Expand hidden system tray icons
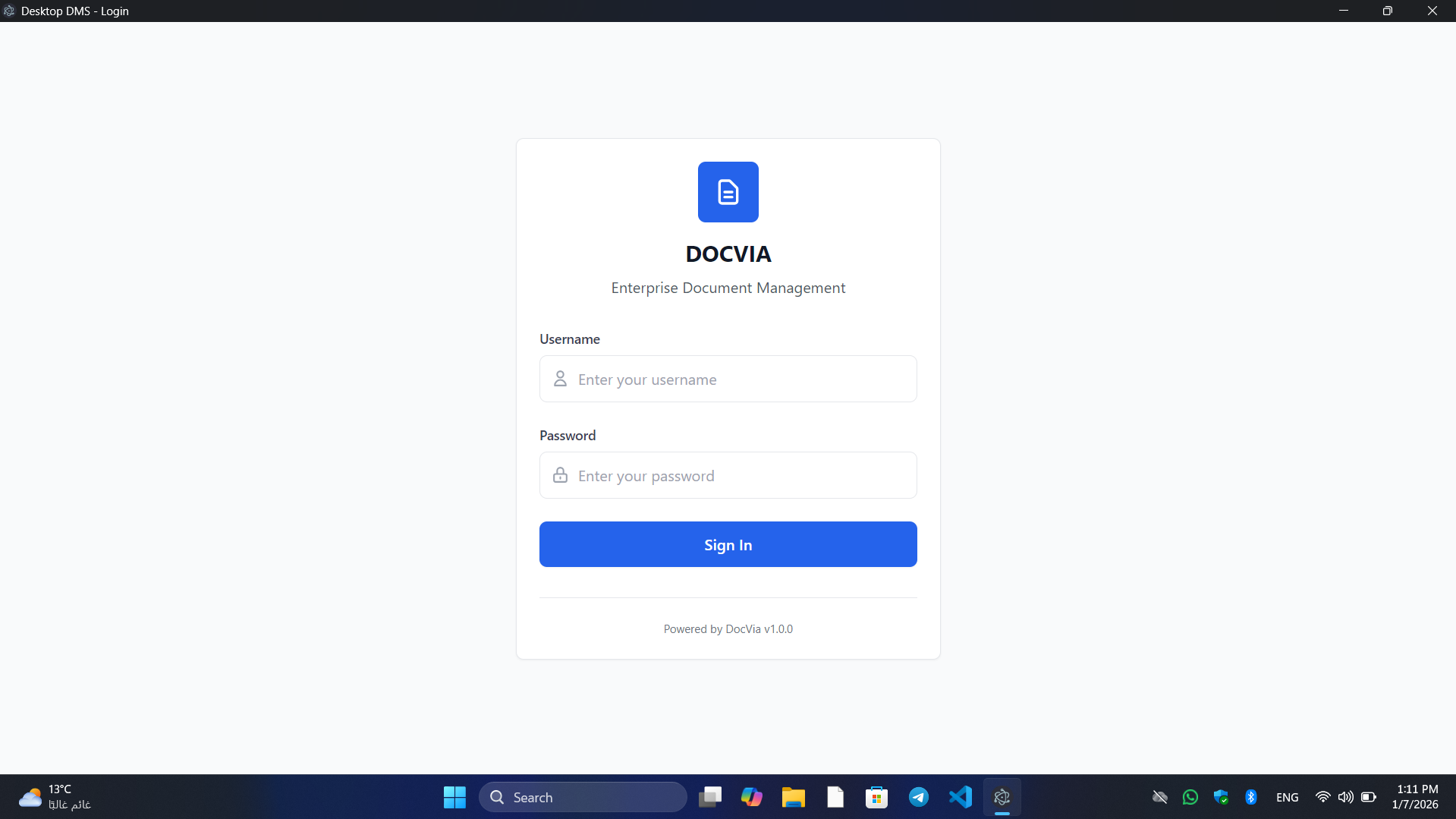Screen dimensions: 1456x819 coord(1159,797)
